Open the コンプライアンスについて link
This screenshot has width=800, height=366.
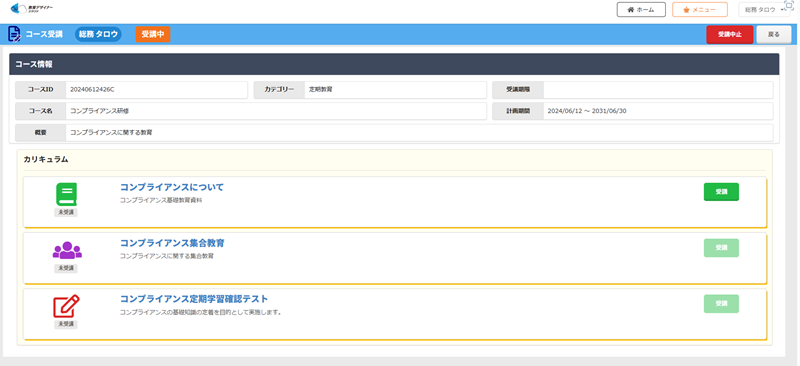point(171,187)
